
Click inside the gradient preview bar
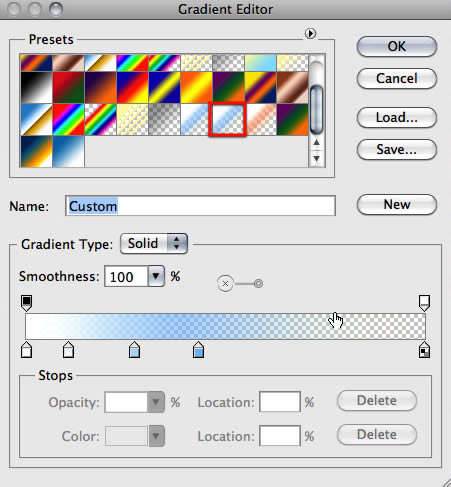[x=225, y=326]
